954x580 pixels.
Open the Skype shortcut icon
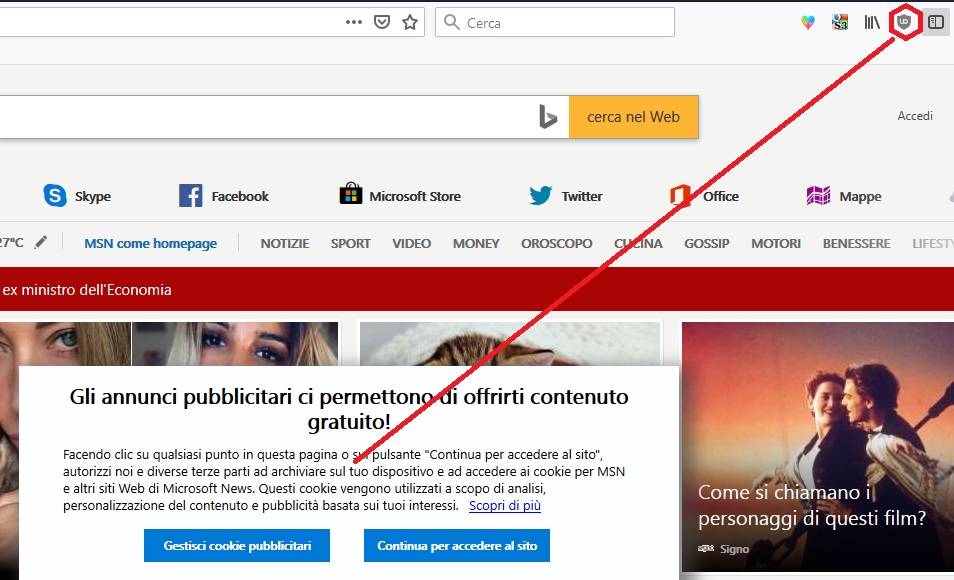pos(55,196)
